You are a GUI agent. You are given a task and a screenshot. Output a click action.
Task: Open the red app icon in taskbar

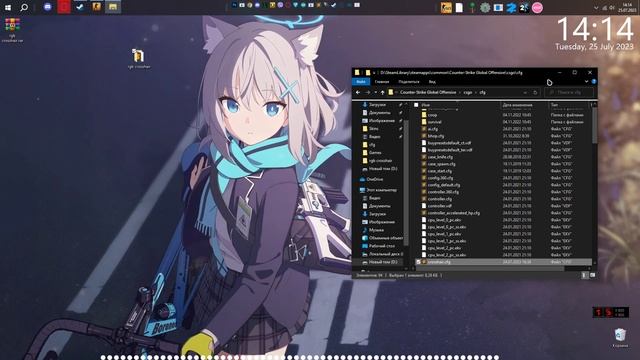point(64,7)
